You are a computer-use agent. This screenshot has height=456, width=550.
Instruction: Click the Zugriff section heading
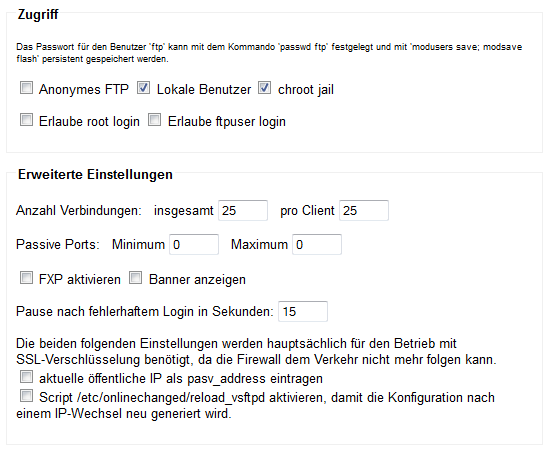click(38, 14)
